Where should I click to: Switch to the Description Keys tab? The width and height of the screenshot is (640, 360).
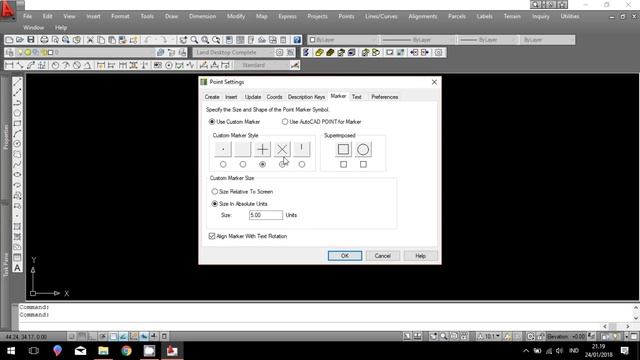[306, 97]
